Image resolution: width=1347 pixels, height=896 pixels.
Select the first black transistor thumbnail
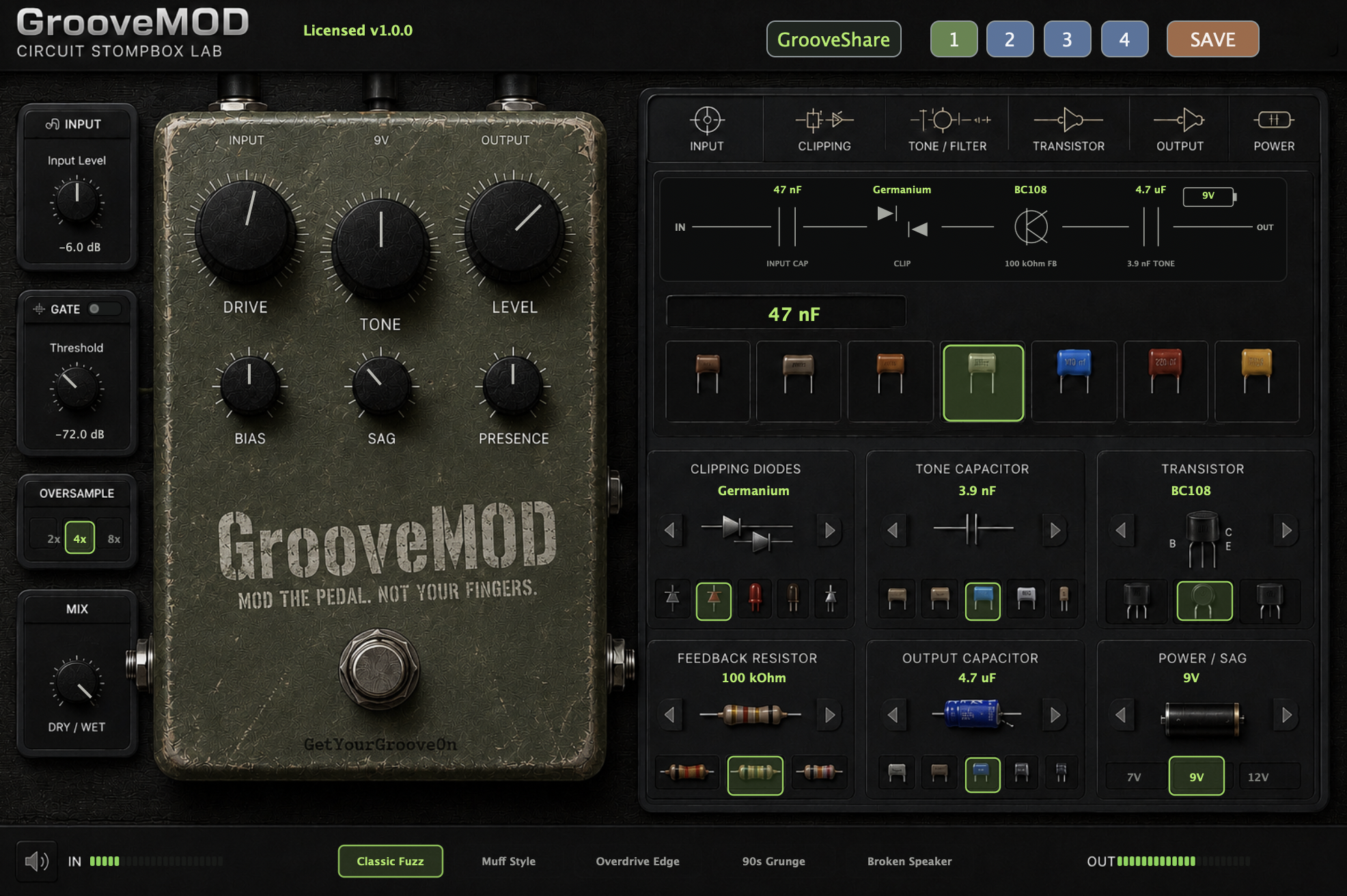[1137, 601]
